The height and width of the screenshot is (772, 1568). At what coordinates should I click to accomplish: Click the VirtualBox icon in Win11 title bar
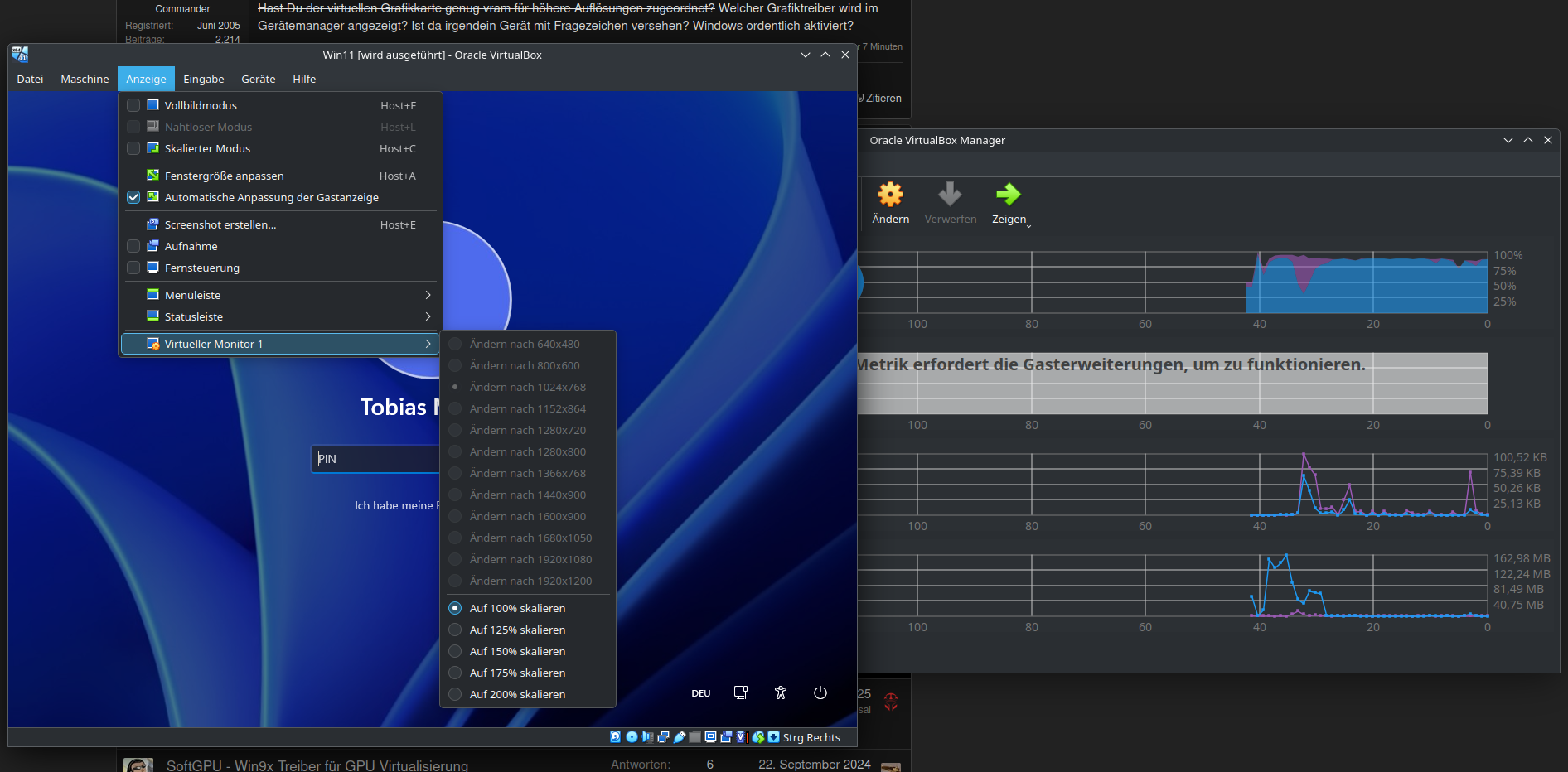click(x=20, y=55)
